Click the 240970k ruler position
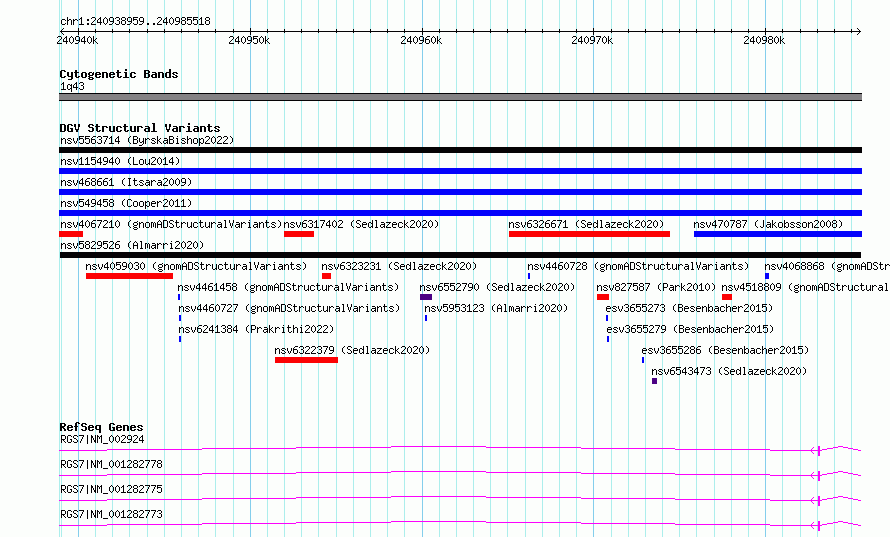Viewport: 890px width, 537px height. coord(592,40)
